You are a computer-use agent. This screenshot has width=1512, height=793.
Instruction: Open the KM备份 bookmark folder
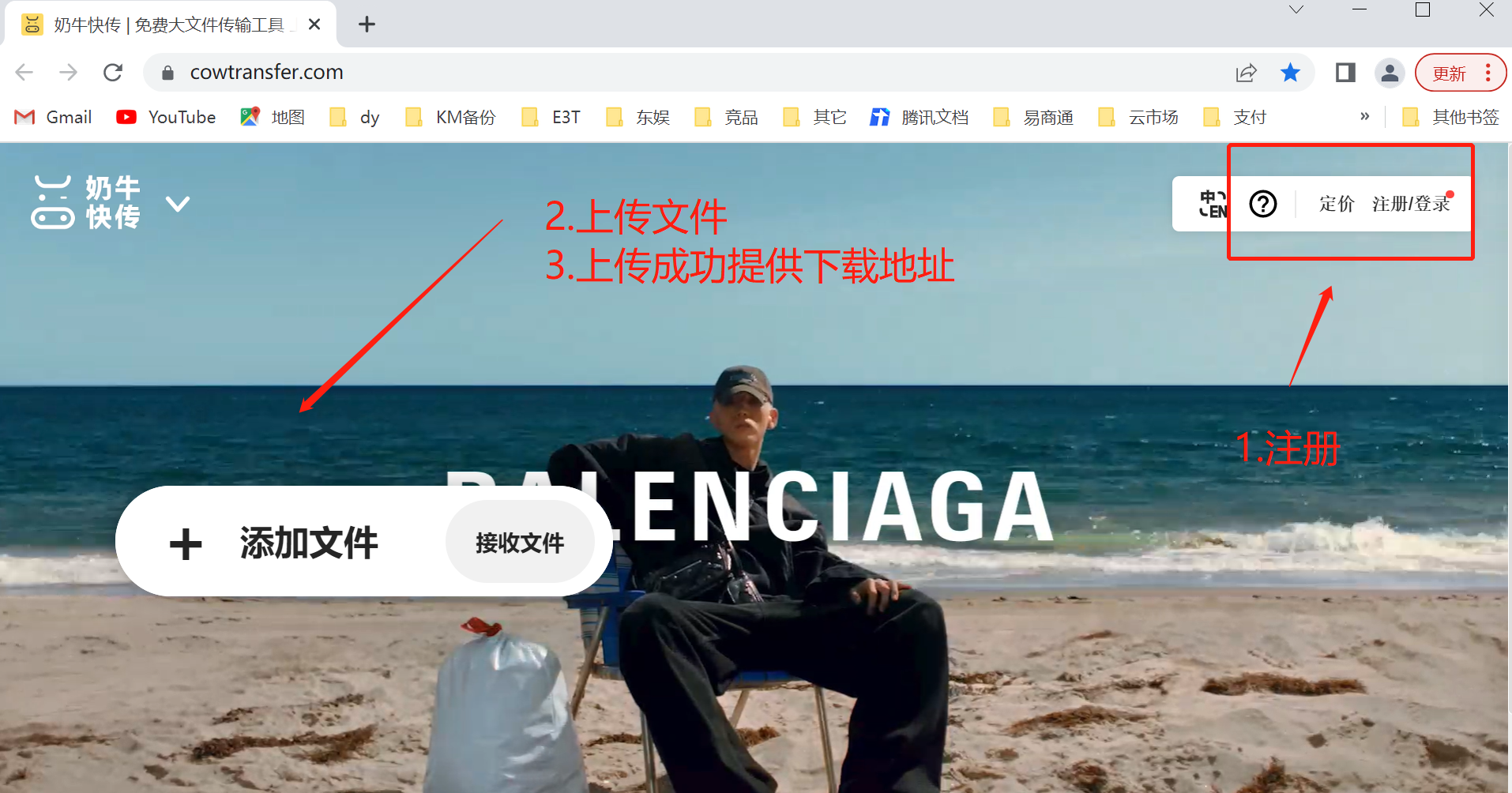(450, 117)
